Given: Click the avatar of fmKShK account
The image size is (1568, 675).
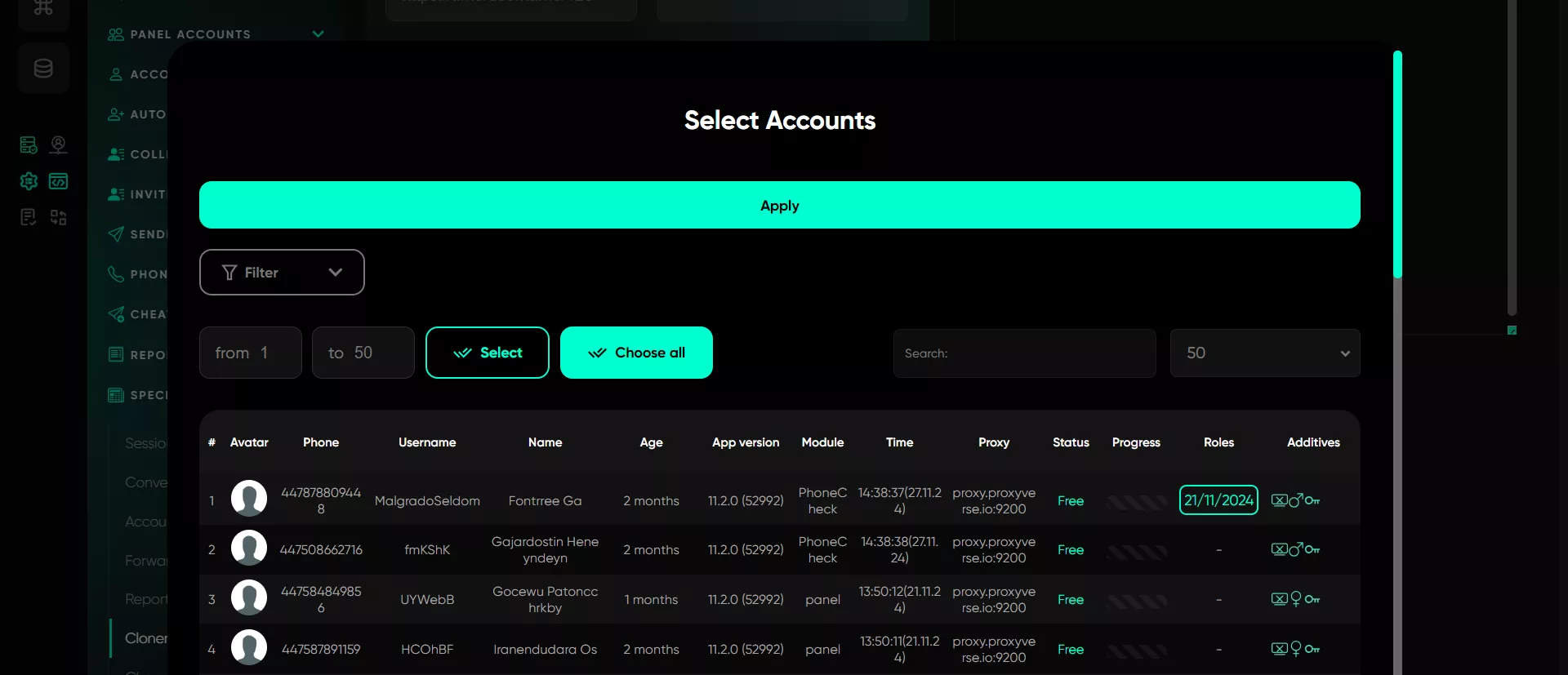Looking at the screenshot, I should (x=249, y=548).
